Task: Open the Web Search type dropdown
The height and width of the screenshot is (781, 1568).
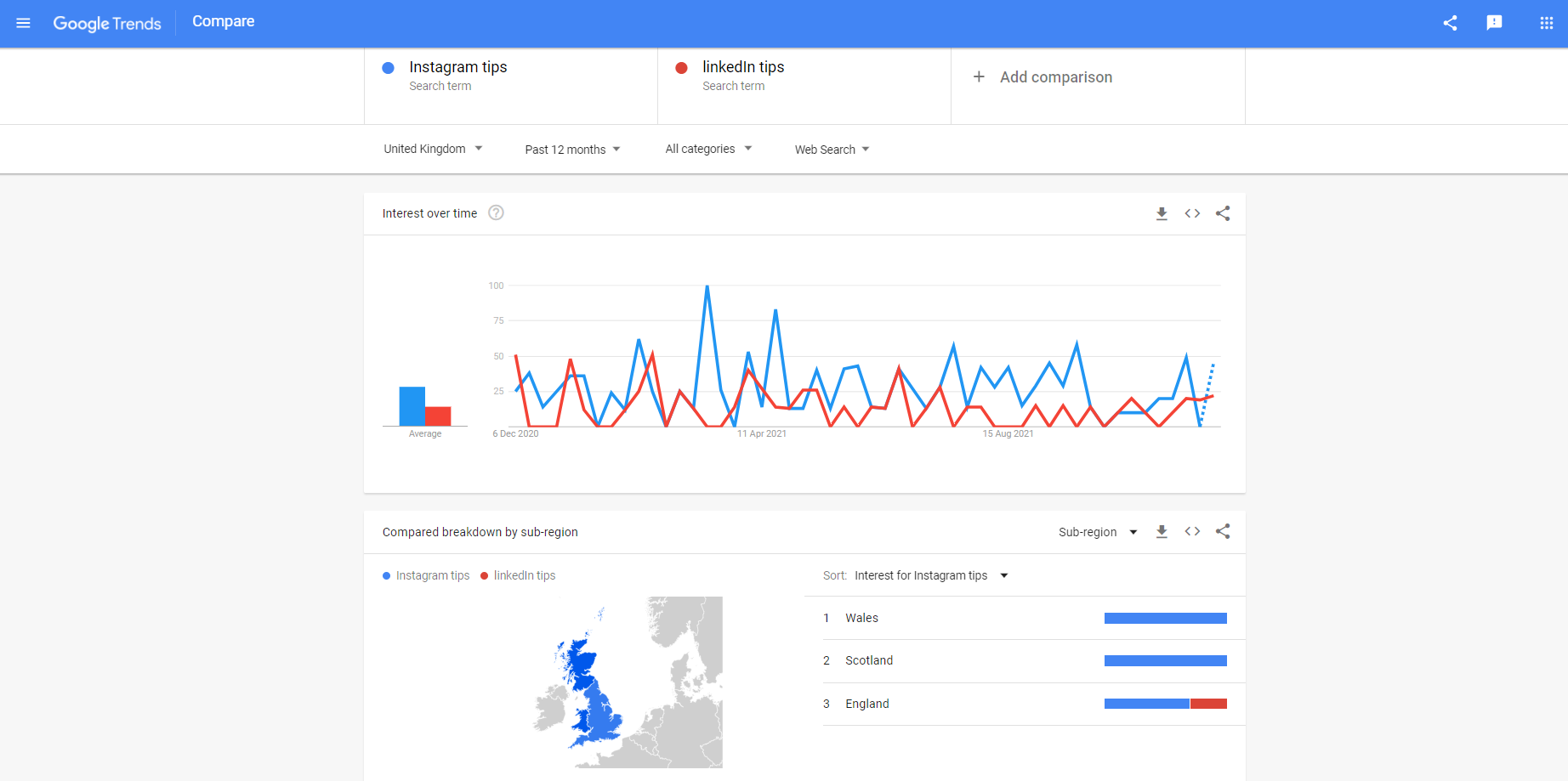Action: point(832,150)
